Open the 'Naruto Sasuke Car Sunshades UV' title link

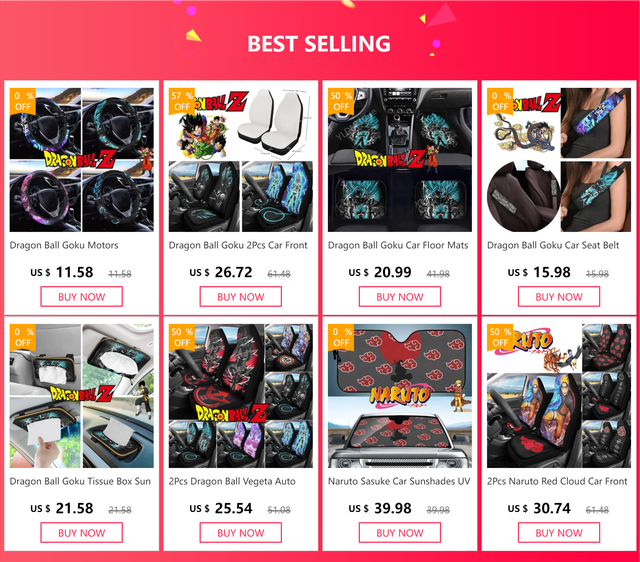tap(399, 482)
